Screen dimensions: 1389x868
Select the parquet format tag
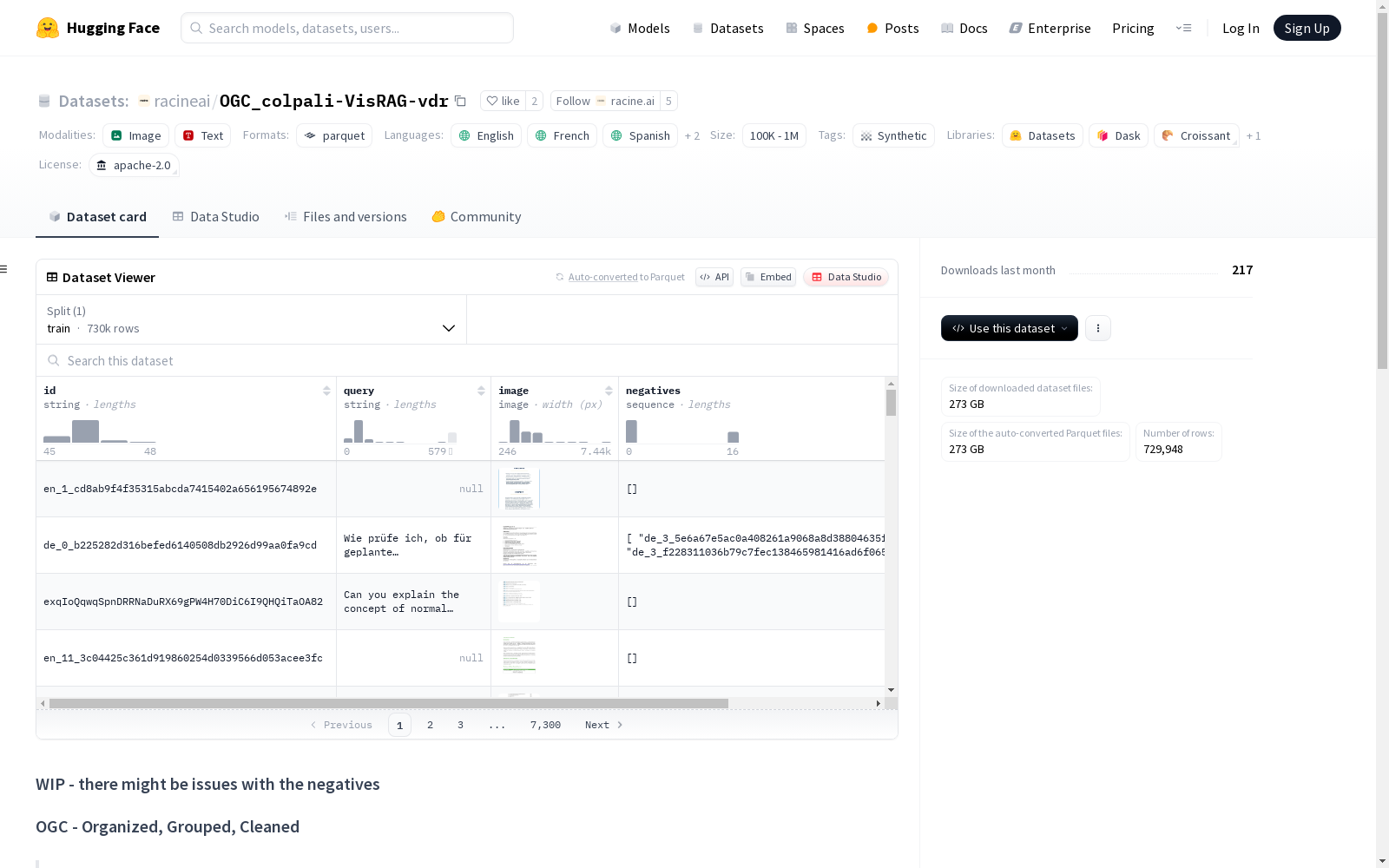point(334,135)
